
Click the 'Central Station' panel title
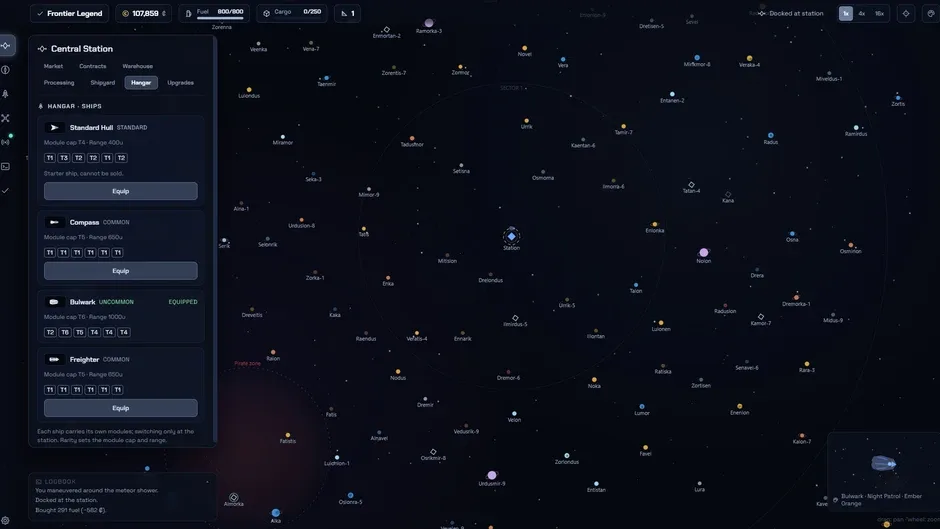[x=82, y=49]
